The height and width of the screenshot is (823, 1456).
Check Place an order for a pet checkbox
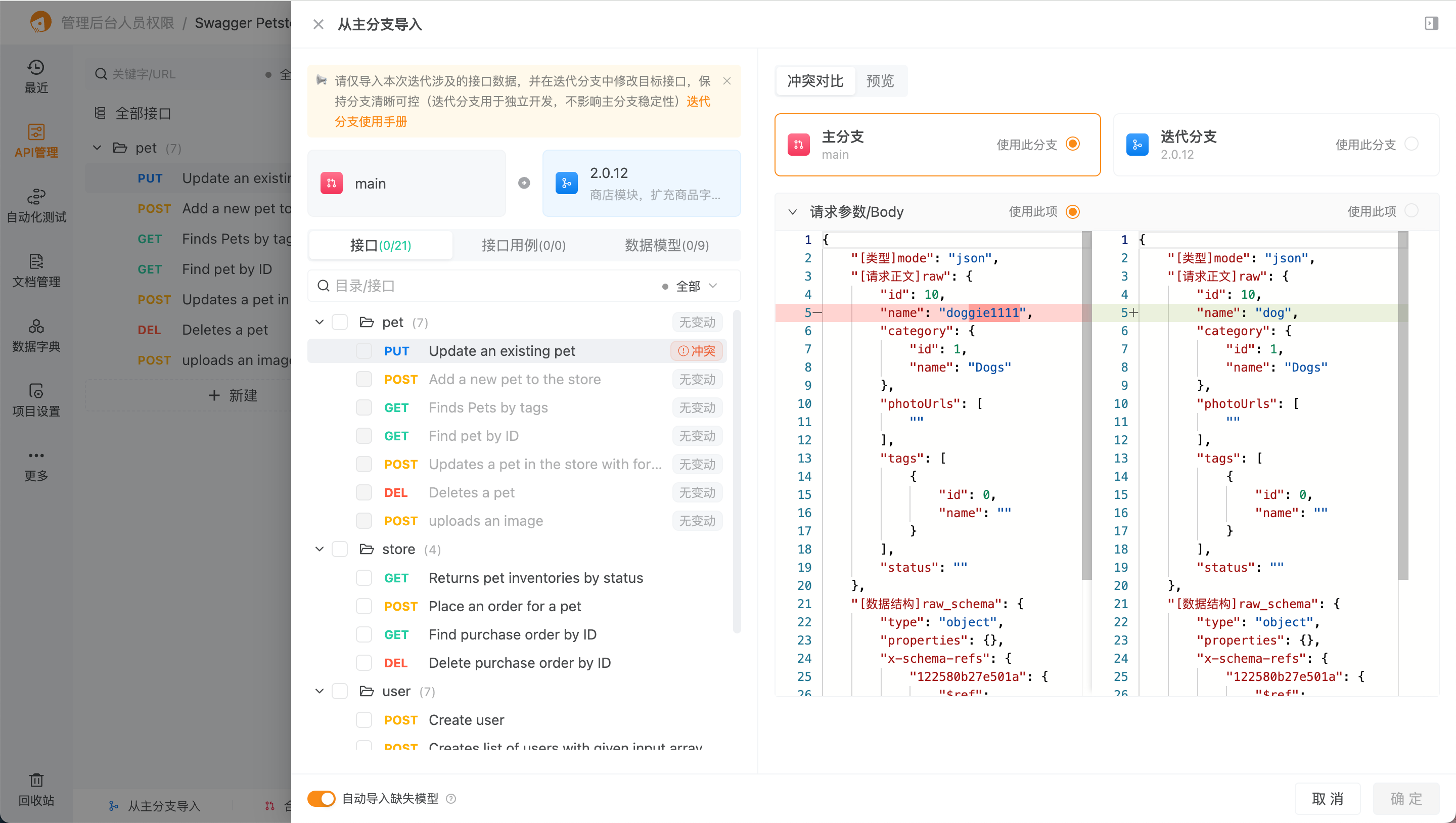point(364,606)
